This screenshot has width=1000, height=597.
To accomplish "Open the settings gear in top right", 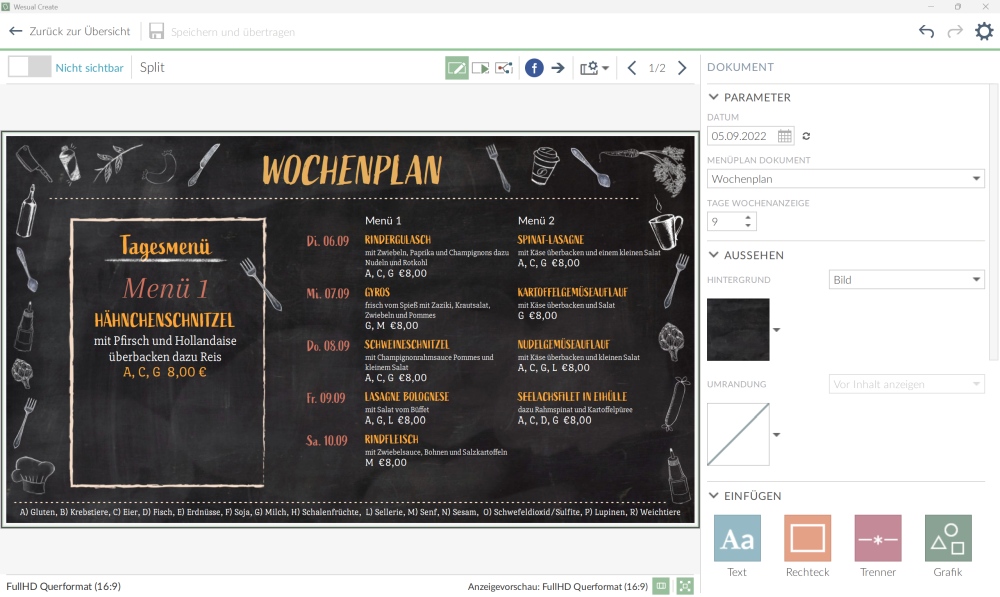I will [x=984, y=31].
